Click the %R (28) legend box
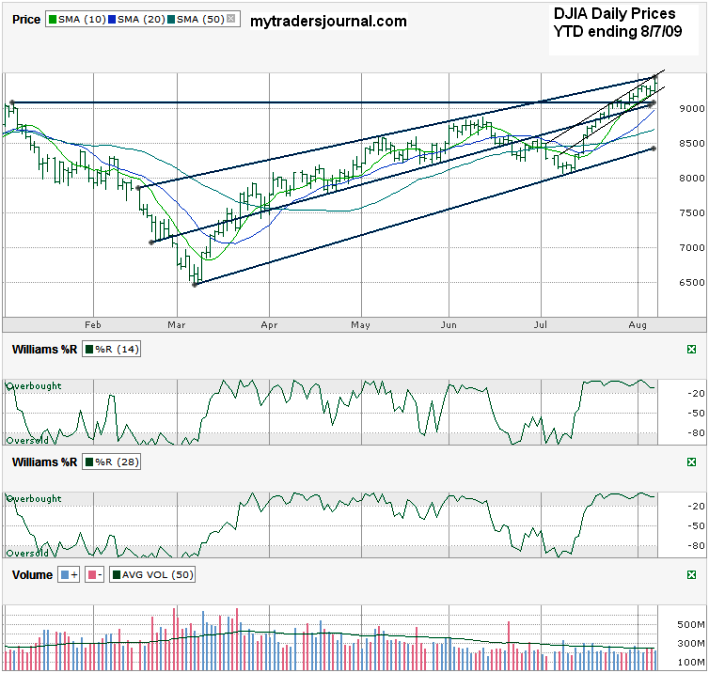Viewport: 709px width, 673px height. tap(111, 462)
